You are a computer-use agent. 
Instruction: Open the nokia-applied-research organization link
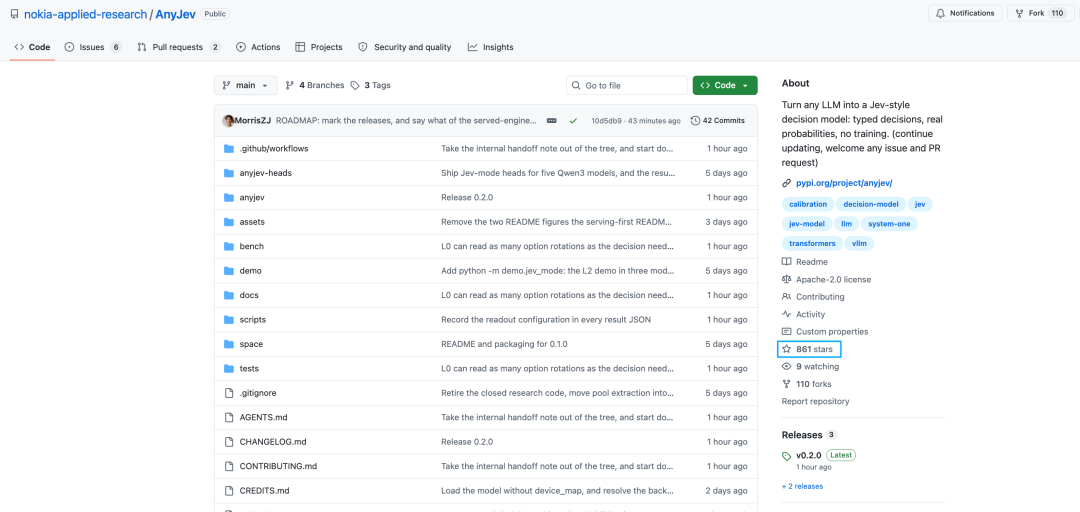85,14
